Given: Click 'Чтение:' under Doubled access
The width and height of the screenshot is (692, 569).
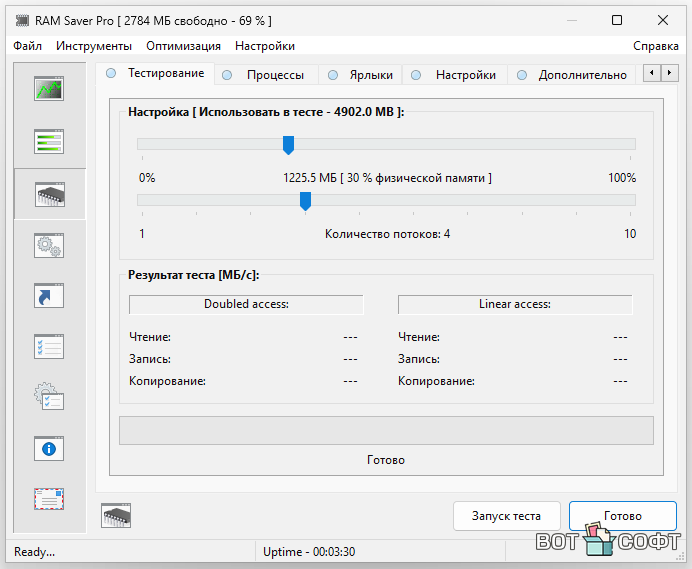Looking at the screenshot, I should [150, 337].
